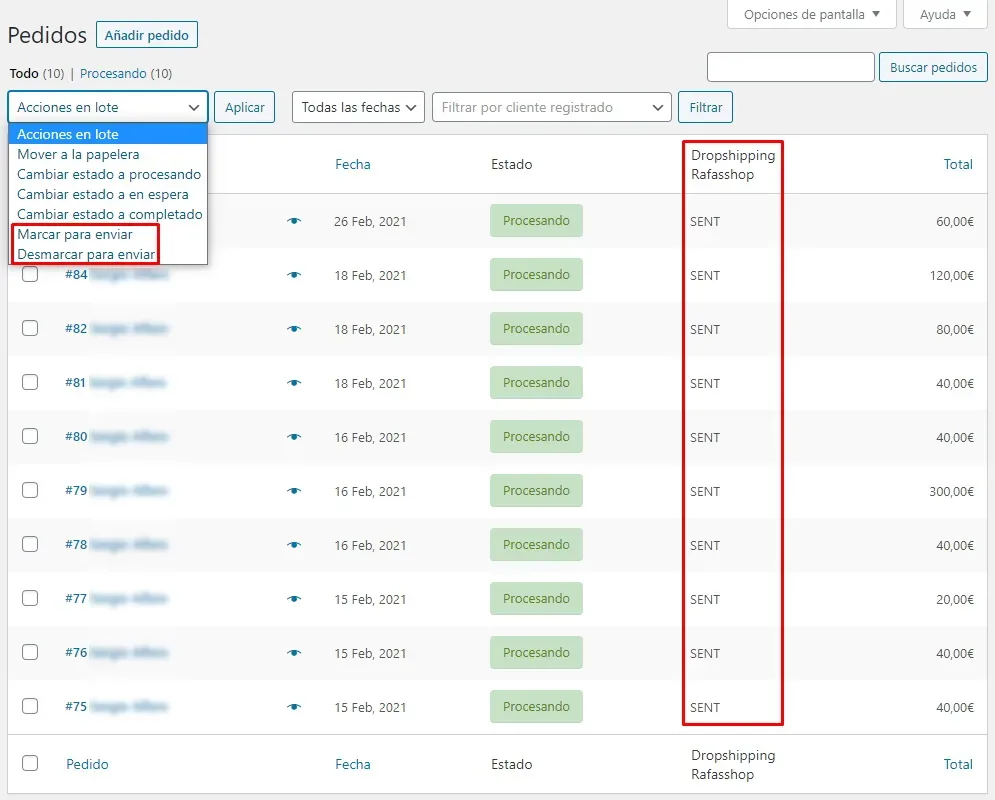
Task: Select order #77 checkbox
Action: click(x=30, y=599)
